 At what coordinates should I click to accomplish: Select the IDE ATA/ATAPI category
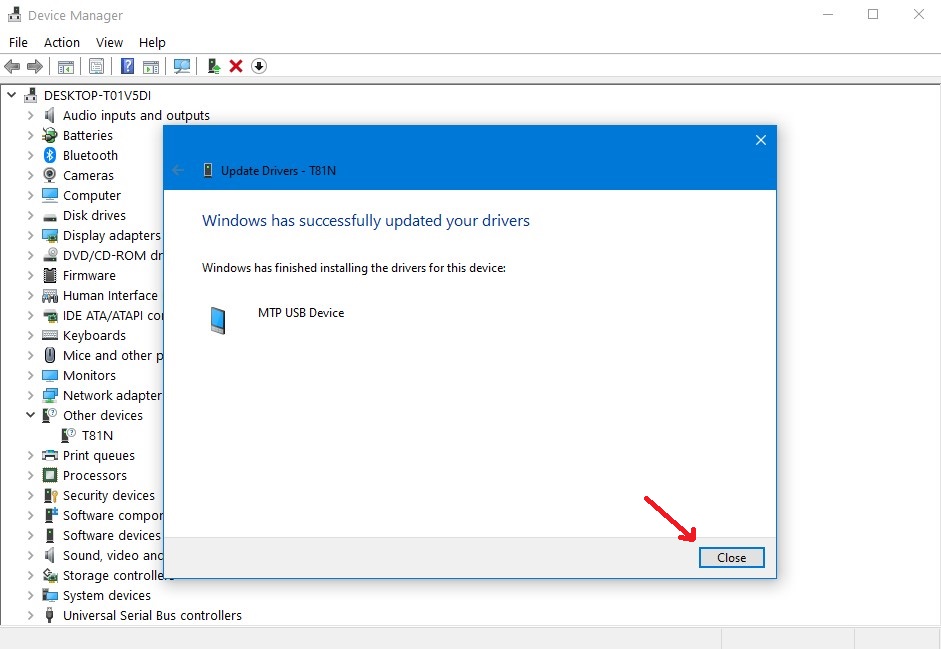point(113,315)
